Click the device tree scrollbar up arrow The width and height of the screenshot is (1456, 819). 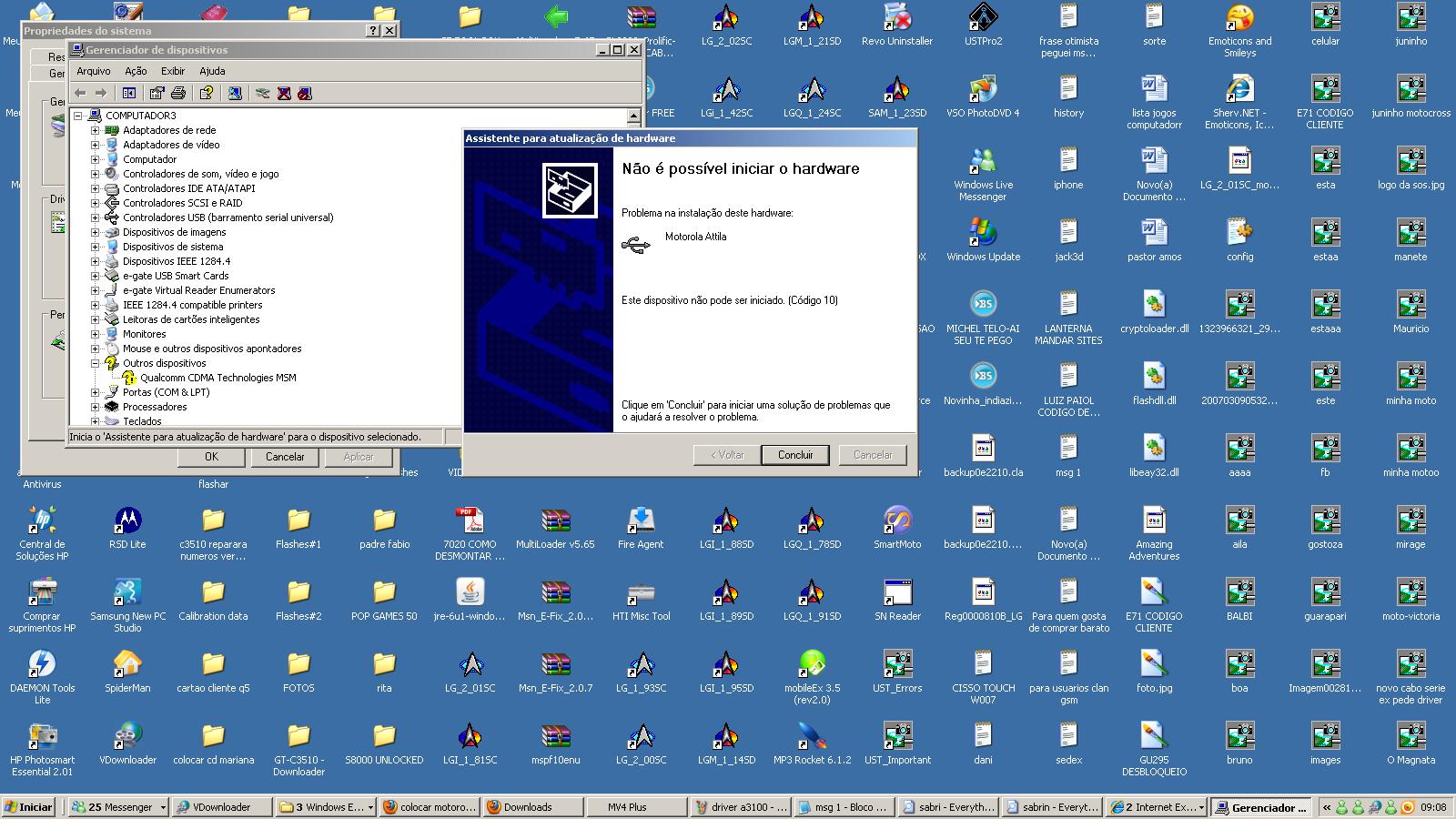633,116
